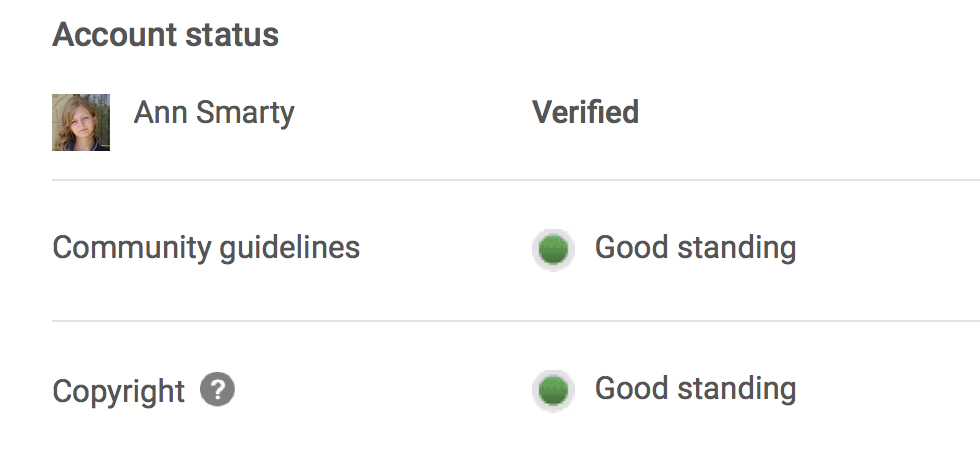Click the word standing in Copyright's status
Screen dimensions: 980x466
[737, 390]
